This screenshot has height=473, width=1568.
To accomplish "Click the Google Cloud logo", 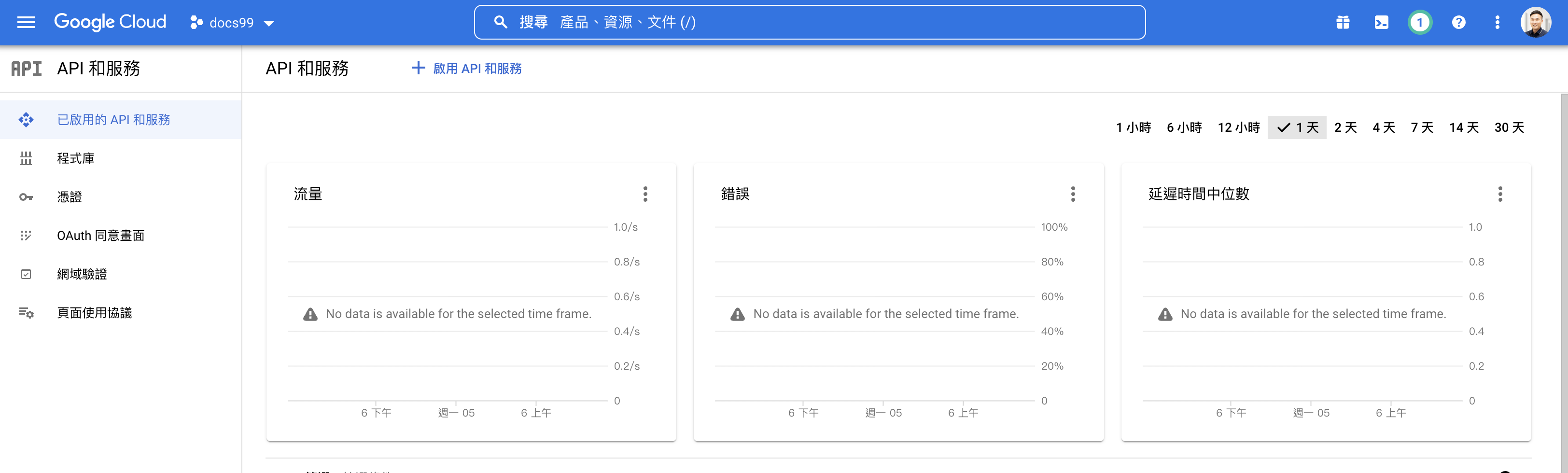I will click(x=110, y=22).
